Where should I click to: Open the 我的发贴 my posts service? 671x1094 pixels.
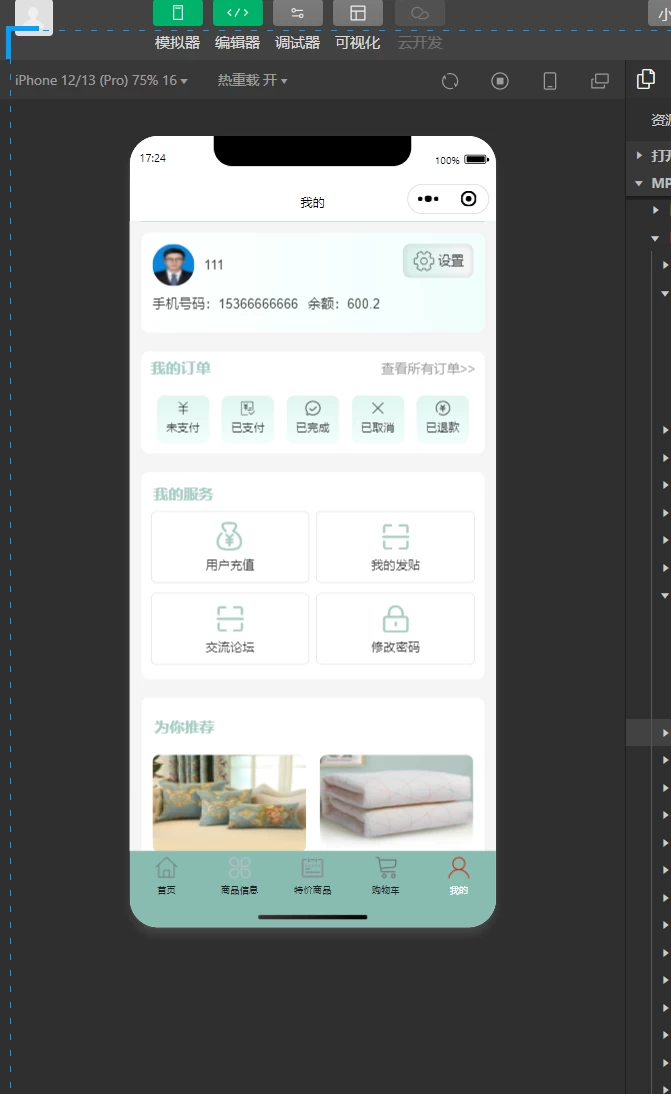click(395, 547)
